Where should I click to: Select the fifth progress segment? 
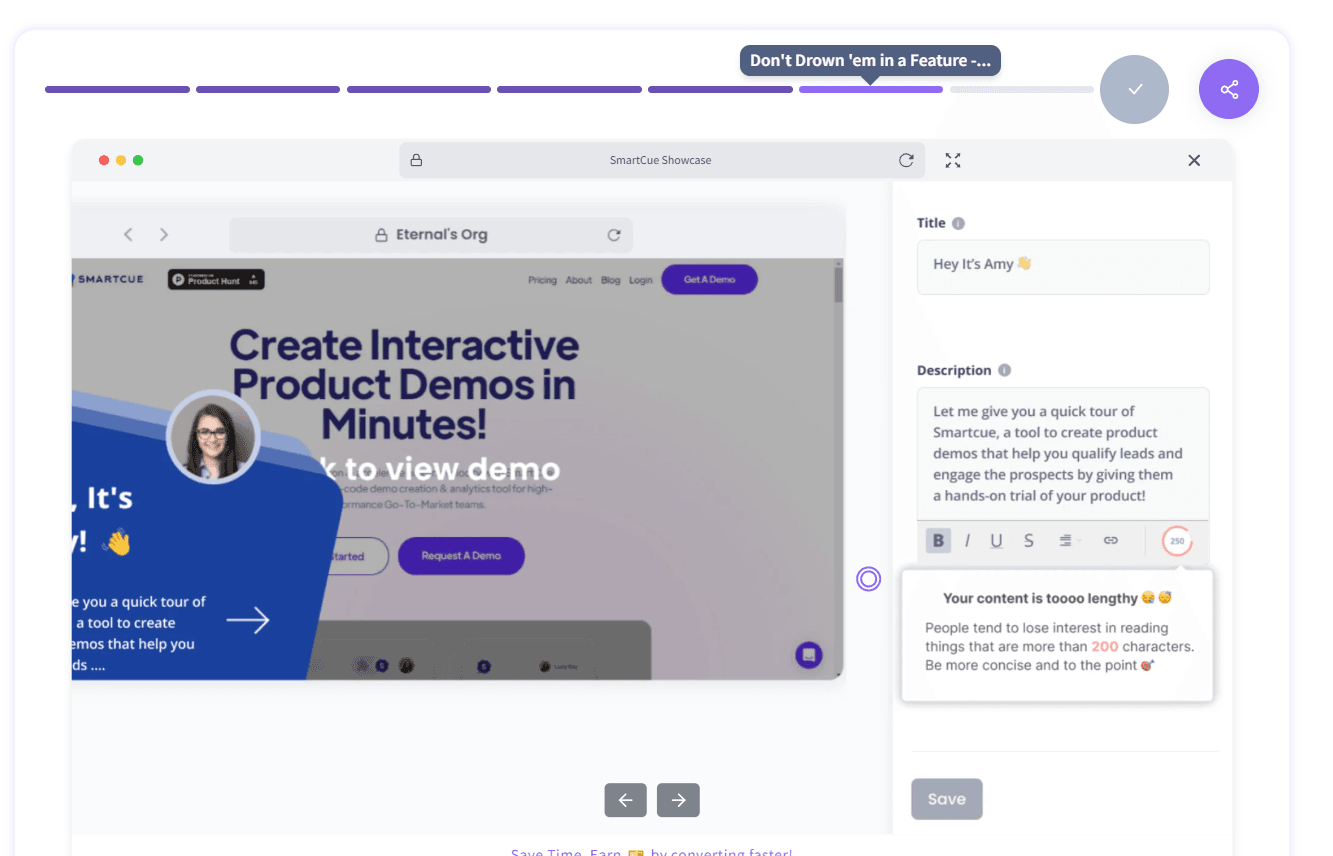720,90
